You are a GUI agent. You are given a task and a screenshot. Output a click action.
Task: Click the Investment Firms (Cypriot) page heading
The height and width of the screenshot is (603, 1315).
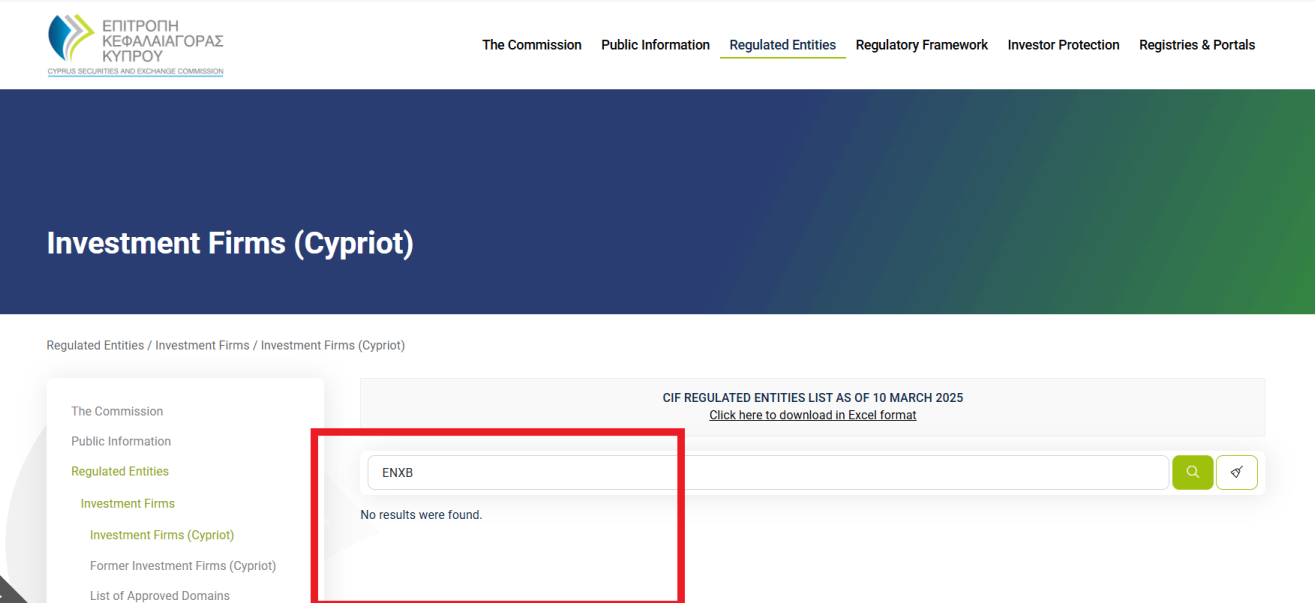pos(230,243)
